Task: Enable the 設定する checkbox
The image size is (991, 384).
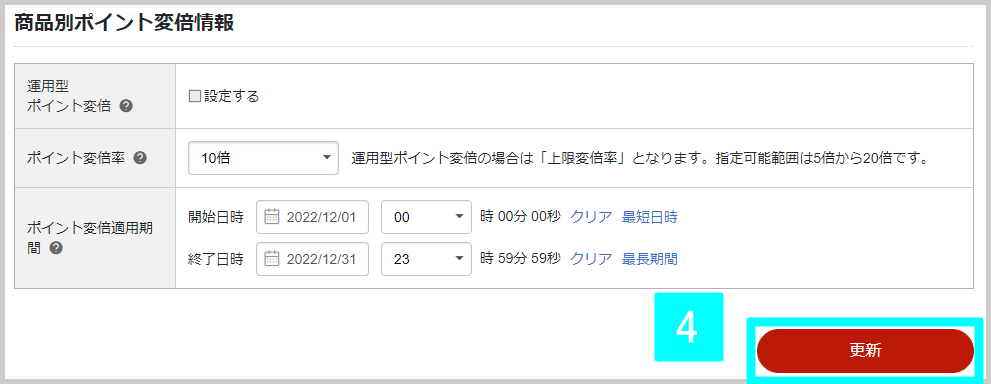Action: [x=195, y=97]
